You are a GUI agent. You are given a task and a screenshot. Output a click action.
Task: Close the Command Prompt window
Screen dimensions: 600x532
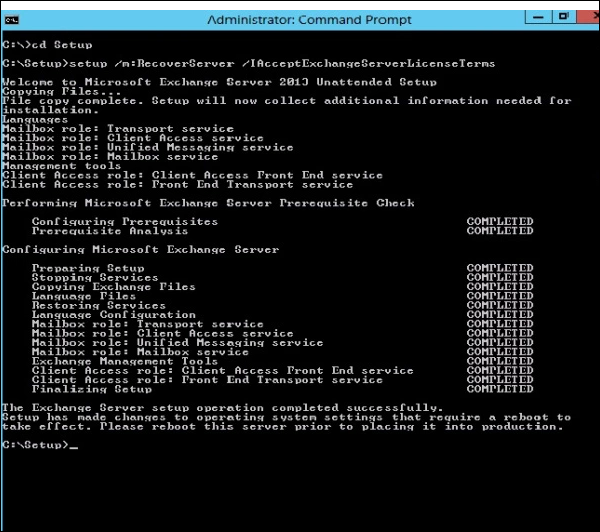590,17
